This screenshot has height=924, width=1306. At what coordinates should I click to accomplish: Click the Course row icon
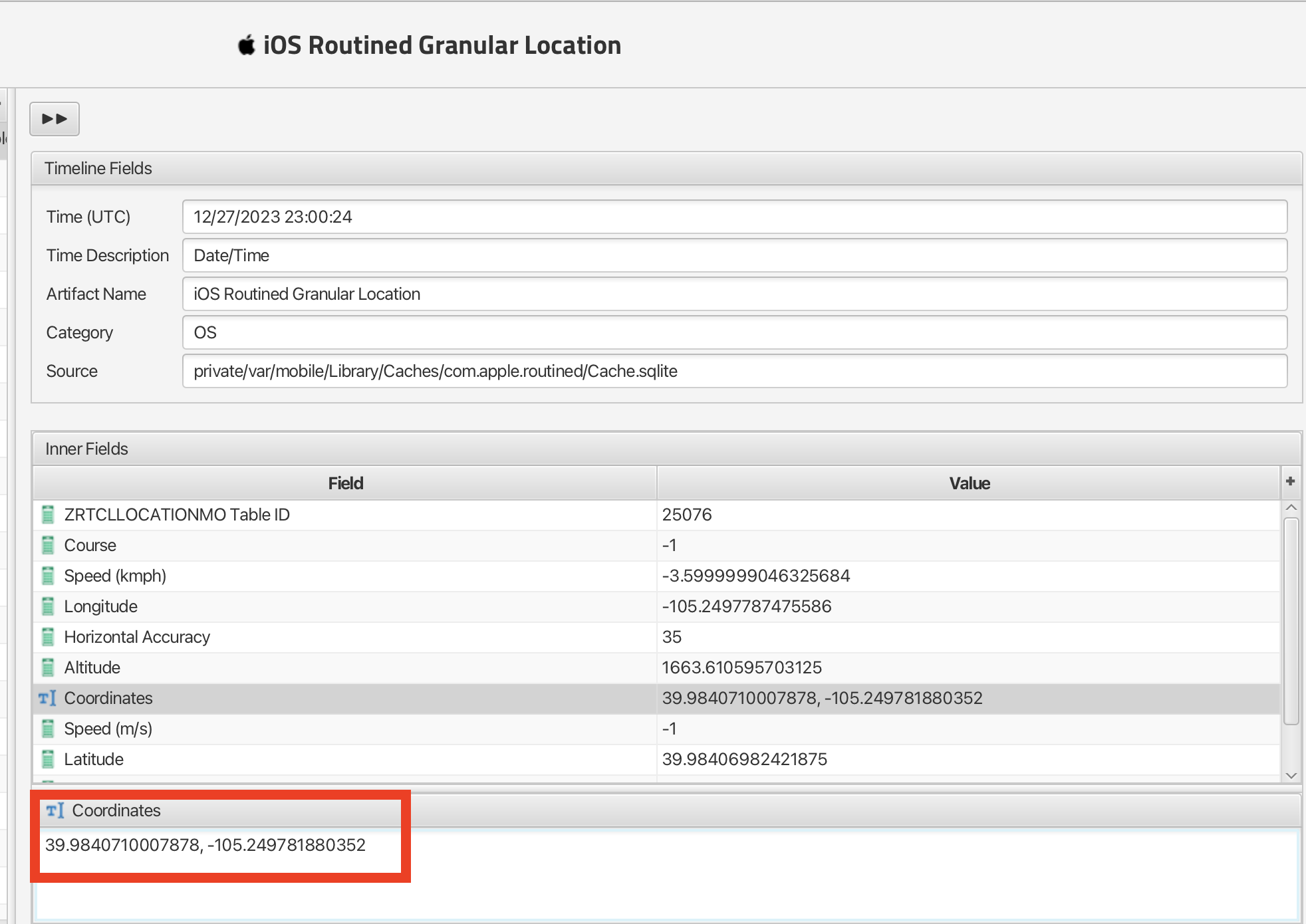(x=48, y=545)
